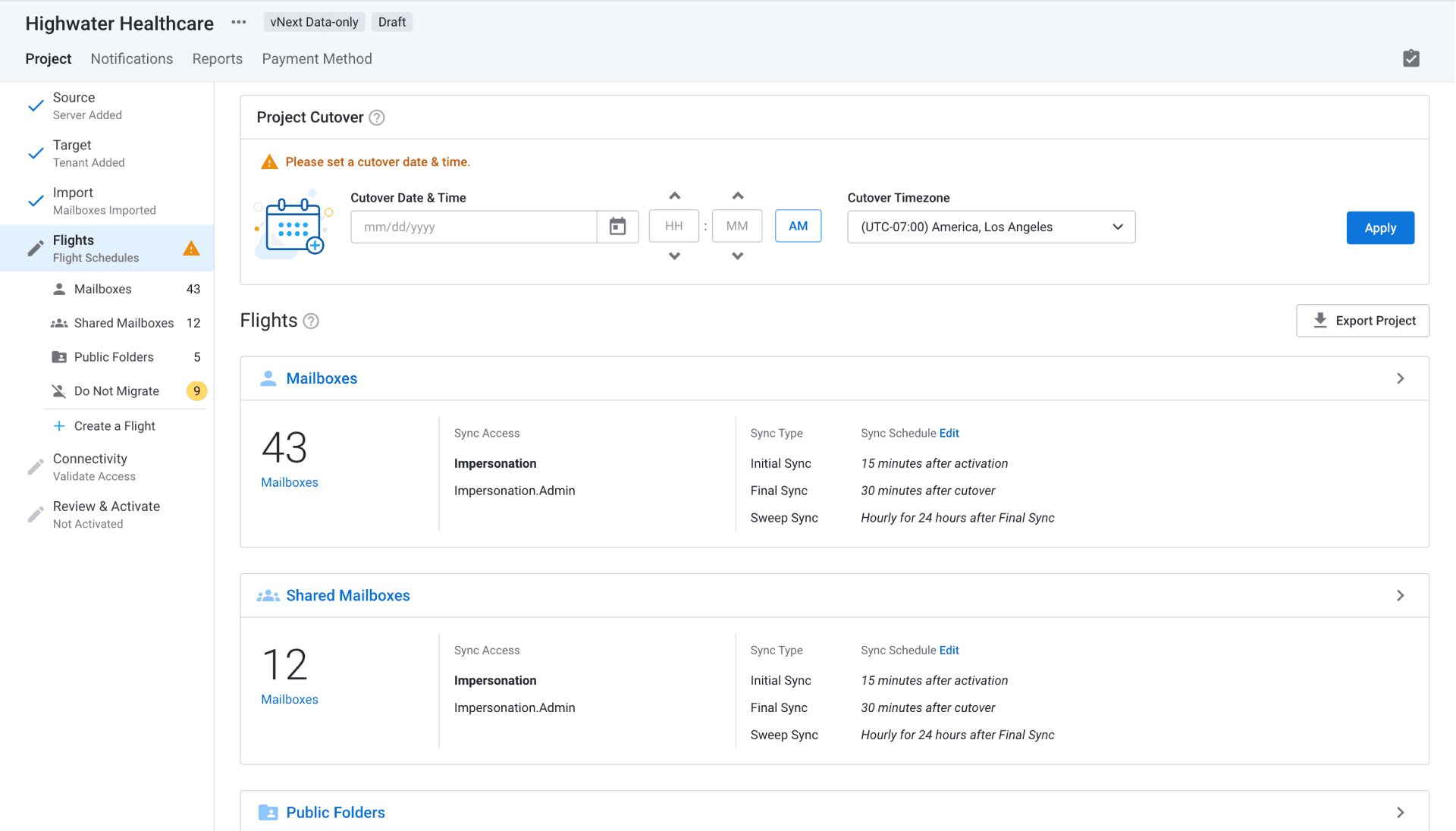Select the Import step in sidebar
Image resolution: width=1456 pixels, height=831 pixels.
107,201
